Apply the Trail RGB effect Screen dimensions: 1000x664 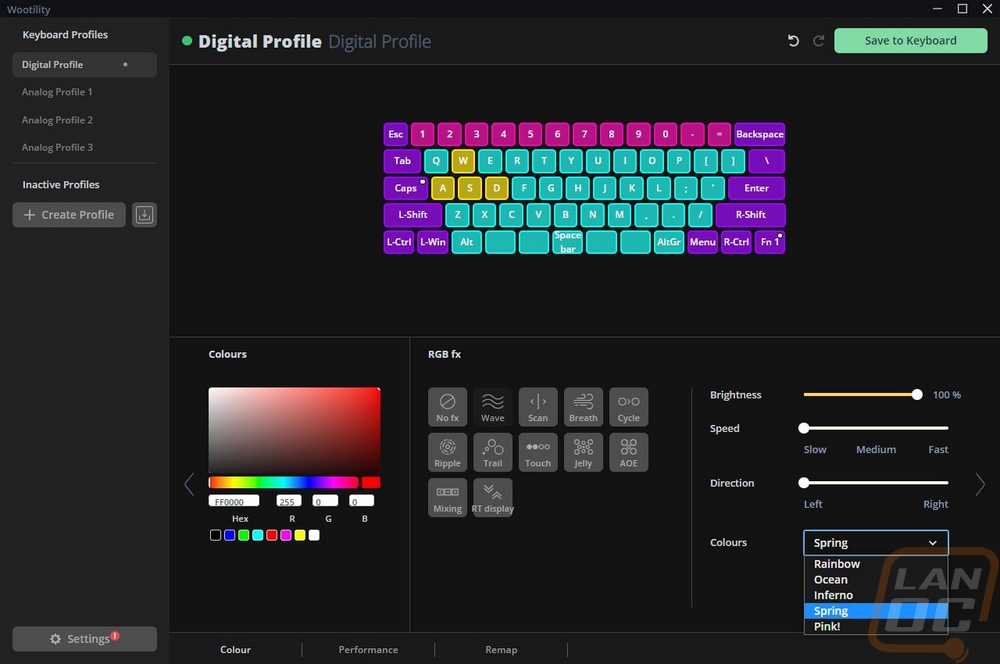click(492, 452)
